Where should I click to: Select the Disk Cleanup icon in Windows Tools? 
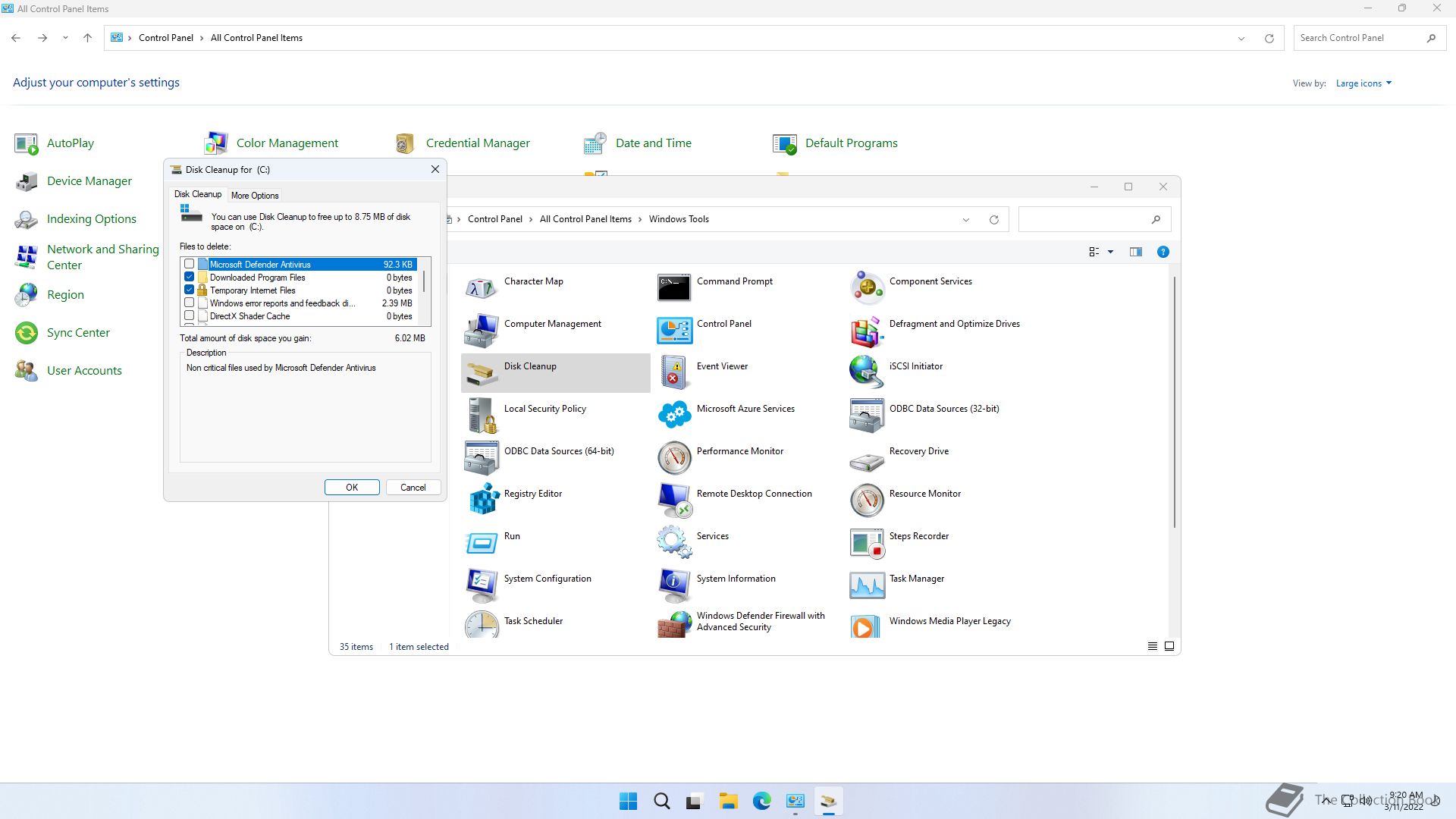[481, 373]
